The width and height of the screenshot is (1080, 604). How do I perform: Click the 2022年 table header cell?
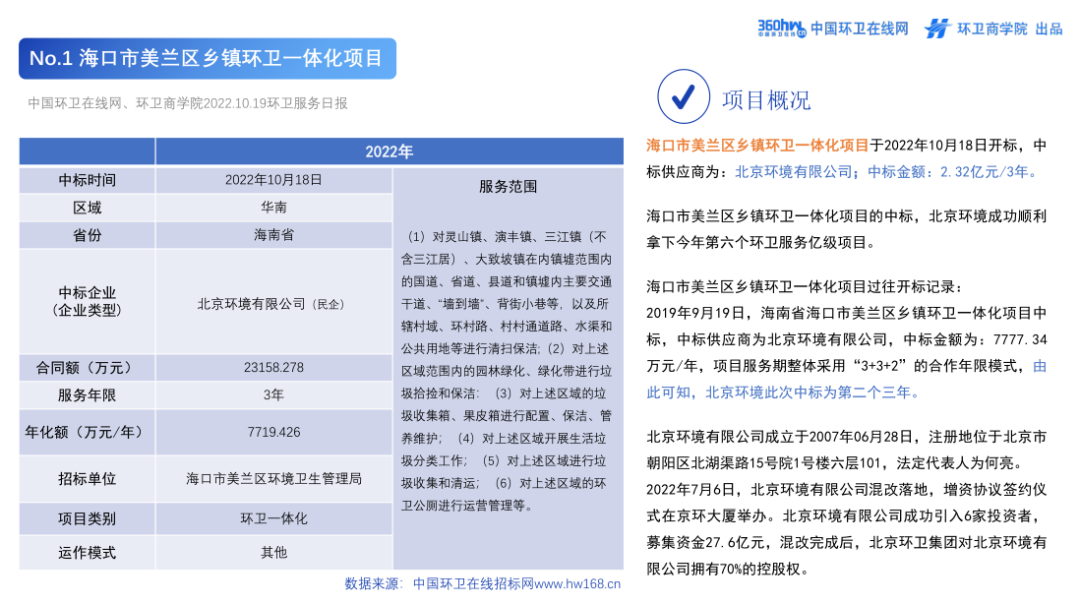point(389,152)
